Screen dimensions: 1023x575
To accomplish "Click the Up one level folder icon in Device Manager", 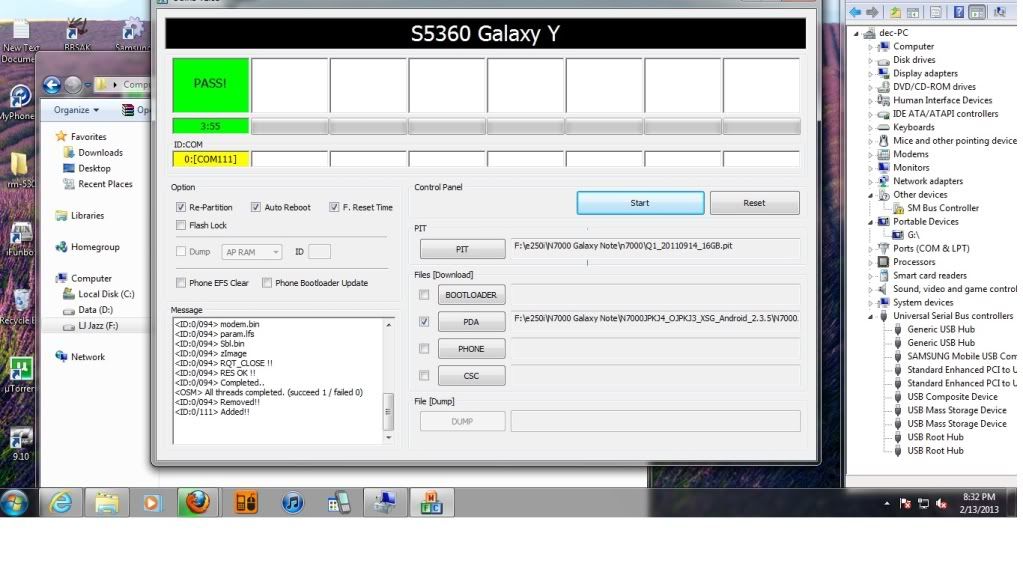I will click(x=896, y=12).
